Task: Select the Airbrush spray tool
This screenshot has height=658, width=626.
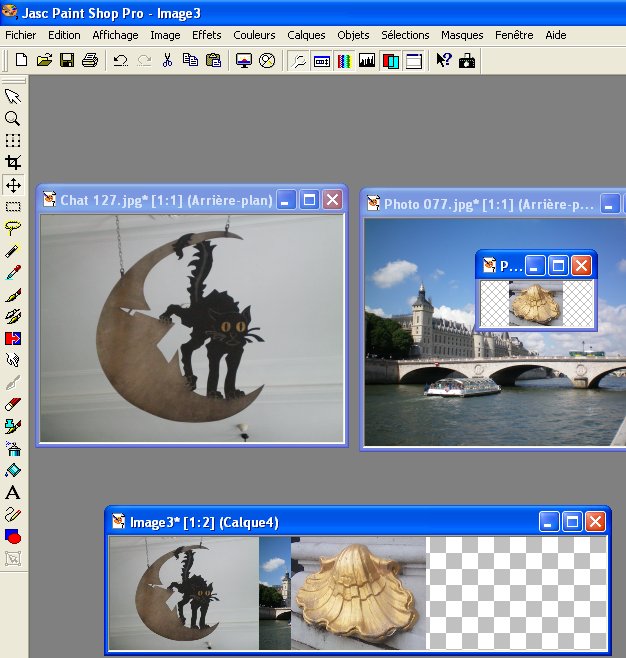Action: click(13, 448)
